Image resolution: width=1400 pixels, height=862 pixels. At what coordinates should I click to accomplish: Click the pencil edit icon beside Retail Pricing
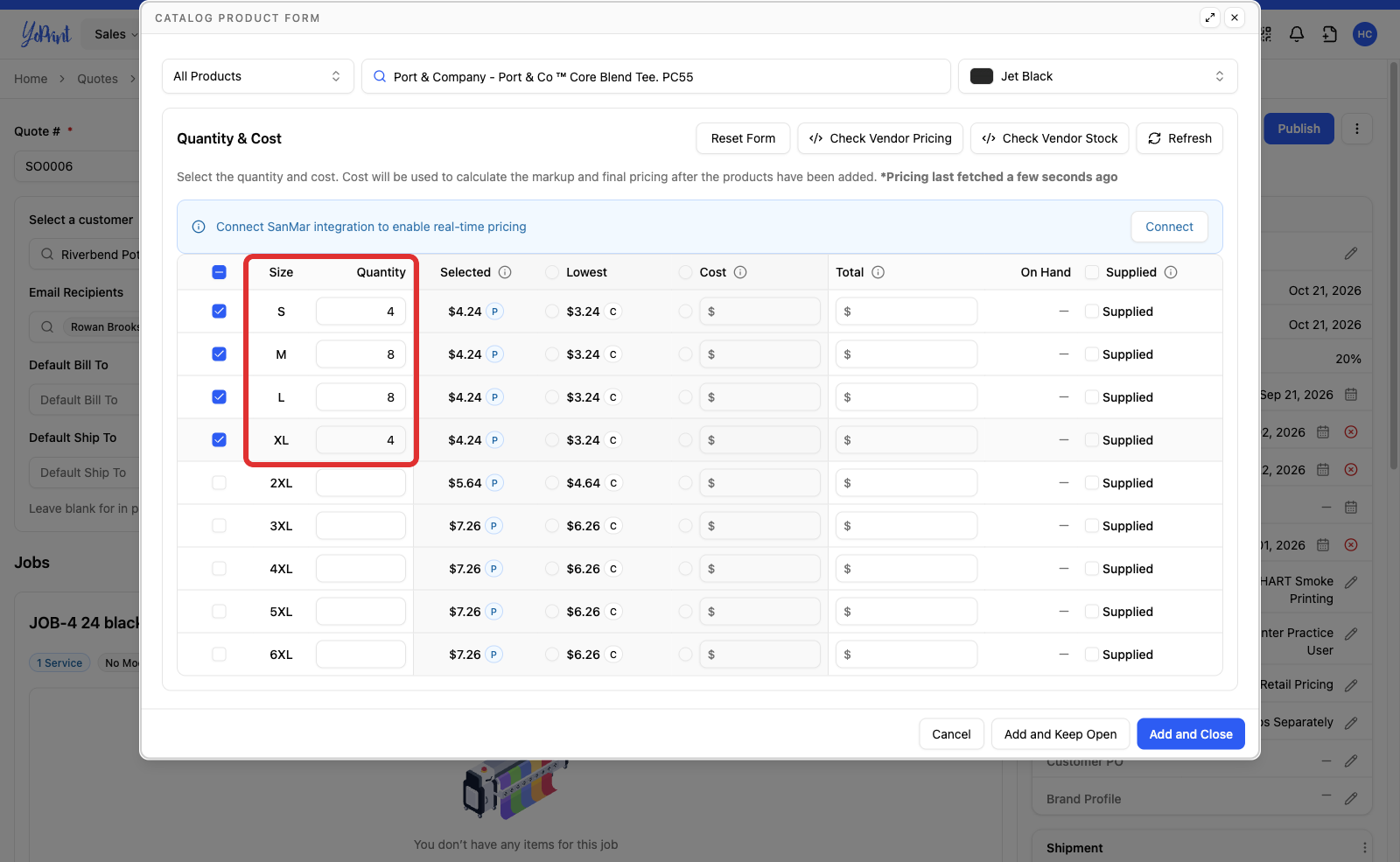pyautogui.click(x=1351, y=685)
